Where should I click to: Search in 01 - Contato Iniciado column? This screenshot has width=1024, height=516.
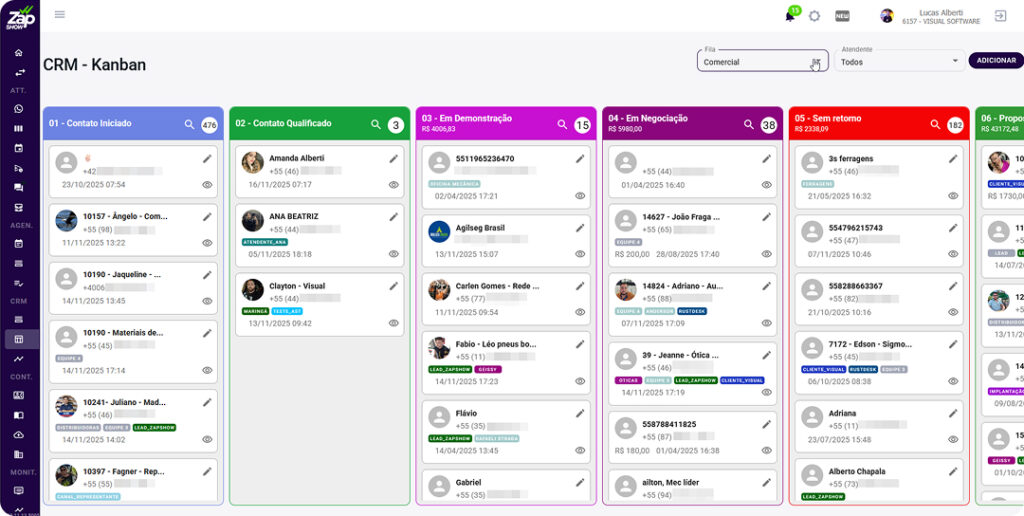coord(189,125)
